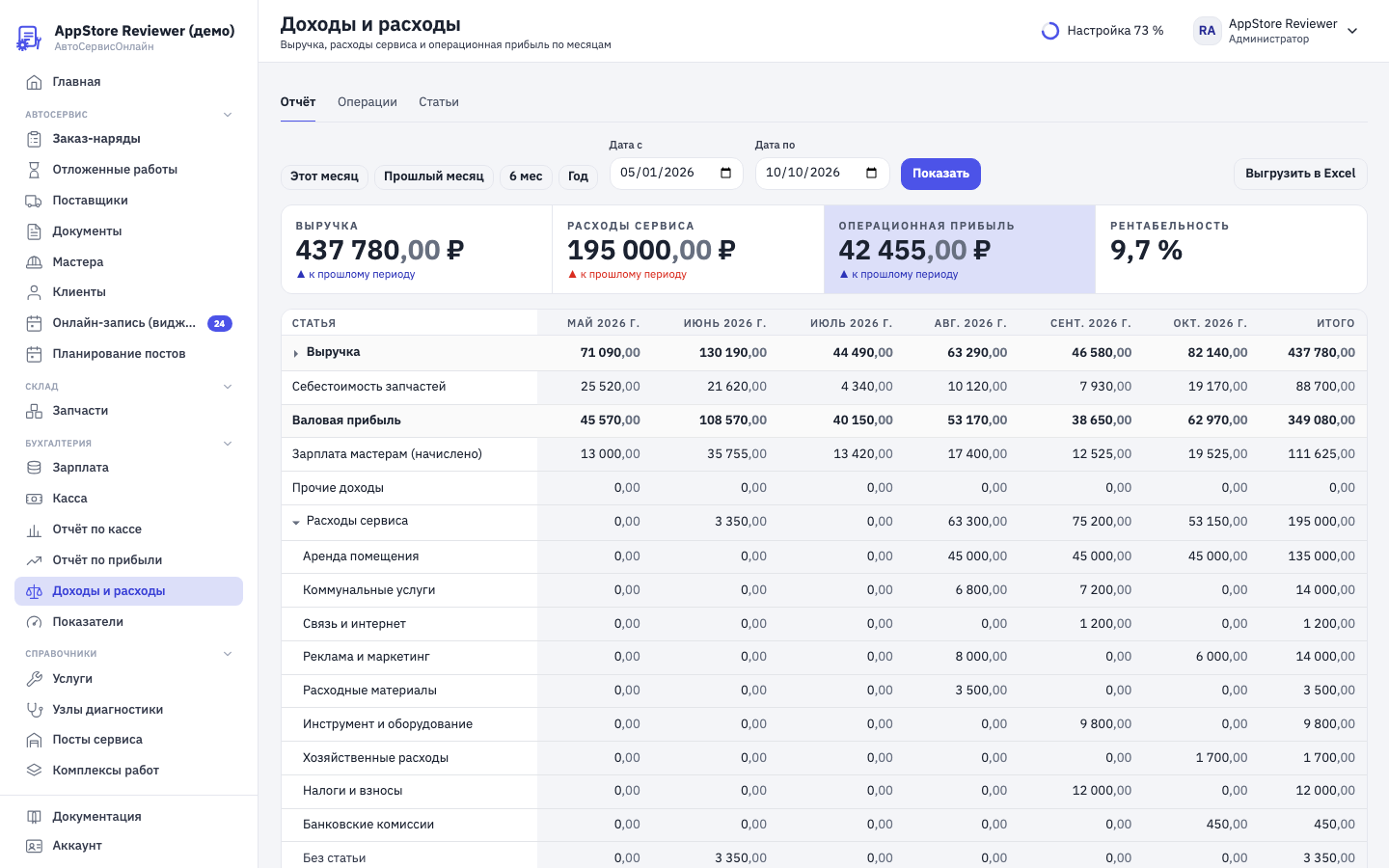The image size is (1389, 868).
Task: Open Онлайн-запись menu item with badge 24
Action: coord(128,323)
